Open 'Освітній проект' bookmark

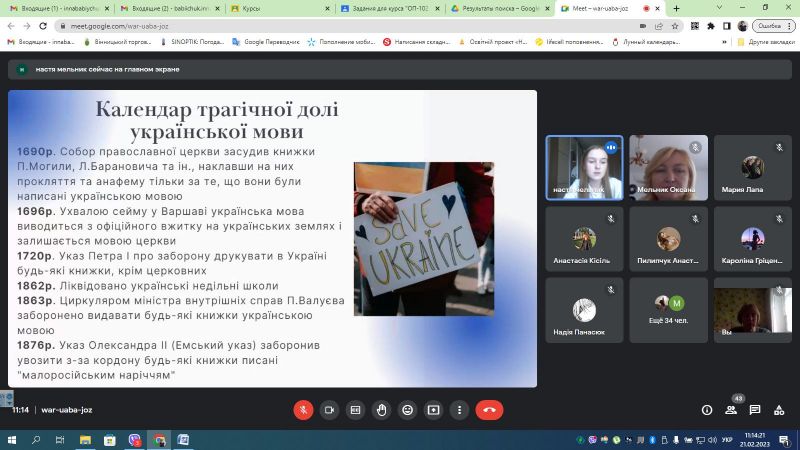tap(493, 42)
